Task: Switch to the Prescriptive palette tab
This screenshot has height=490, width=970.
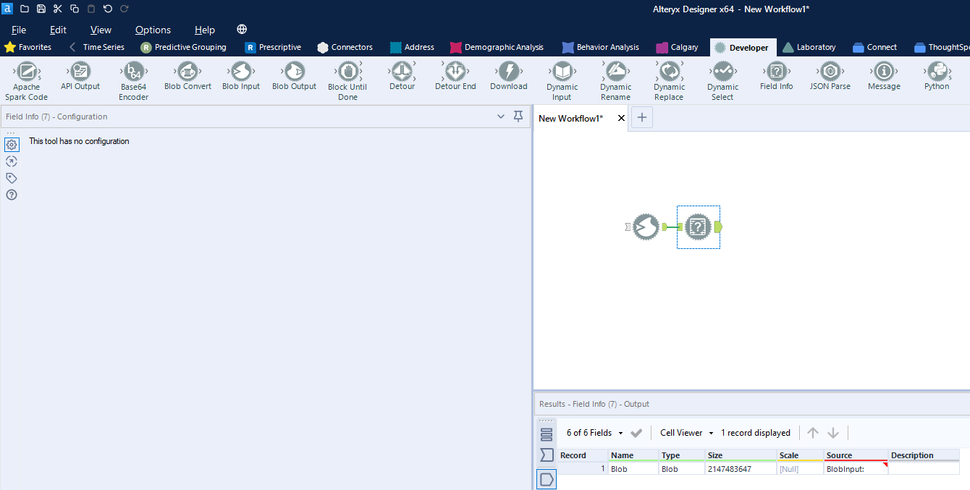Action: coord(273,47)
